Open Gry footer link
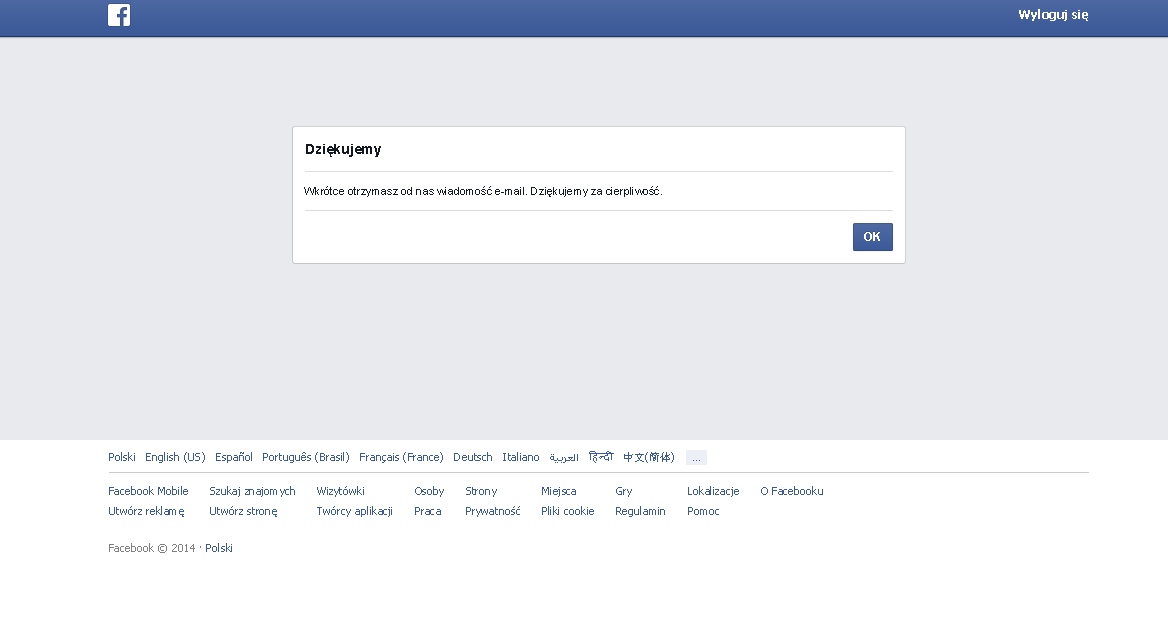1168x628 pixels. coord(623,492)
